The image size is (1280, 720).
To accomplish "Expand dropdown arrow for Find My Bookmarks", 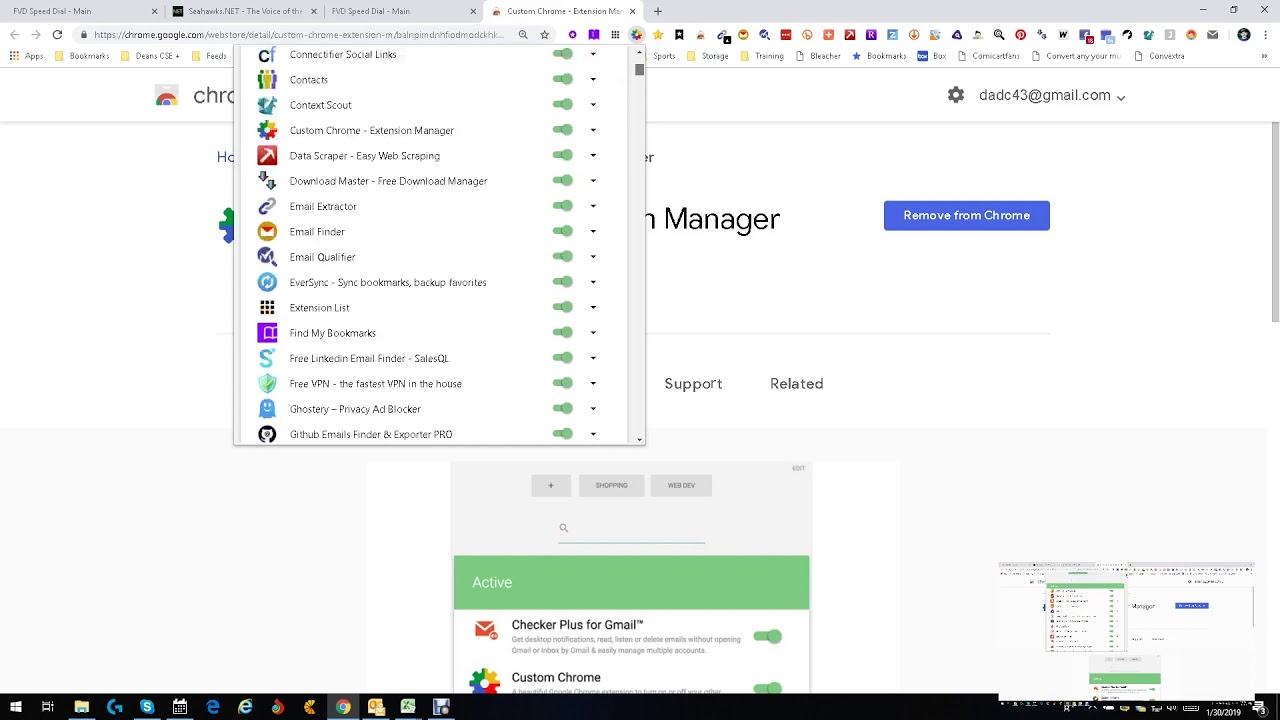I will (593, 333).
